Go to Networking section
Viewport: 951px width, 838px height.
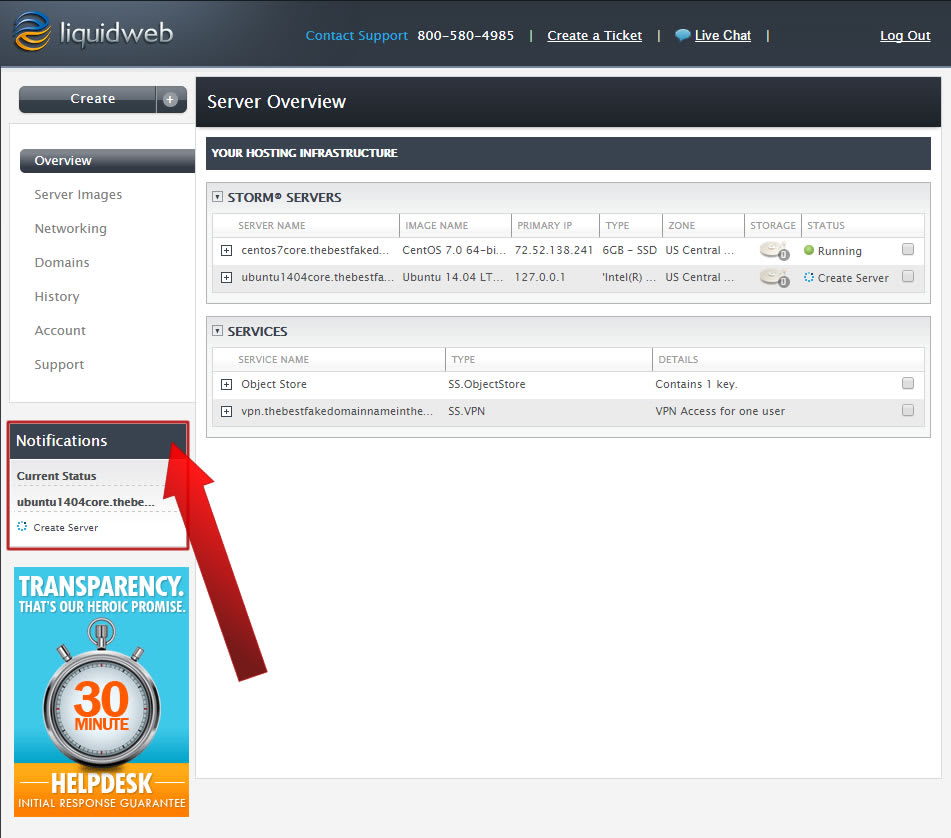[x=70, y=229]
